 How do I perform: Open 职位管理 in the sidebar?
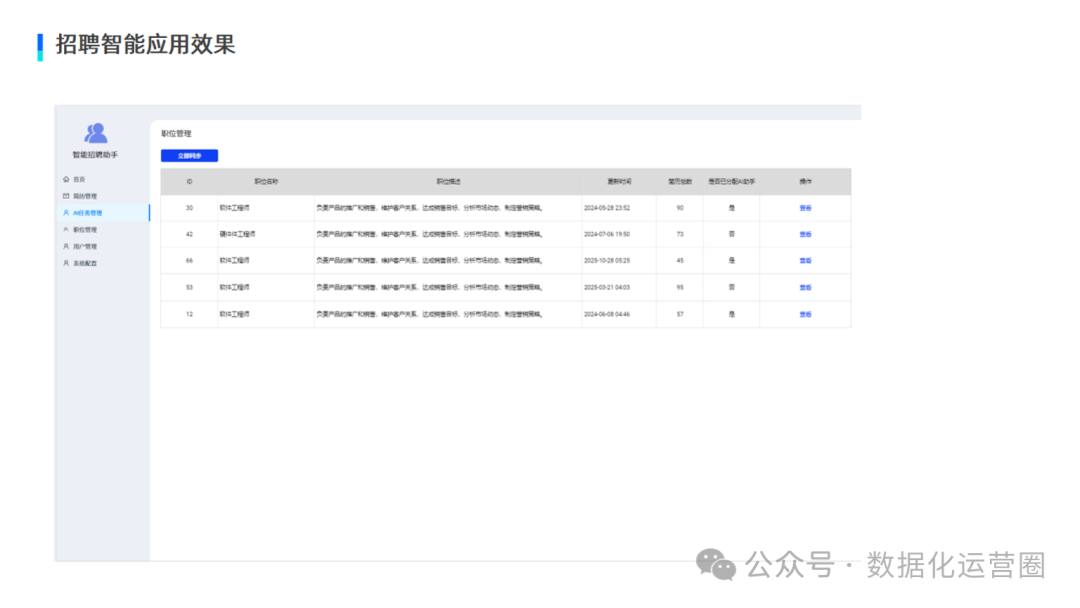pyautogui.click(x=85, y=229)
